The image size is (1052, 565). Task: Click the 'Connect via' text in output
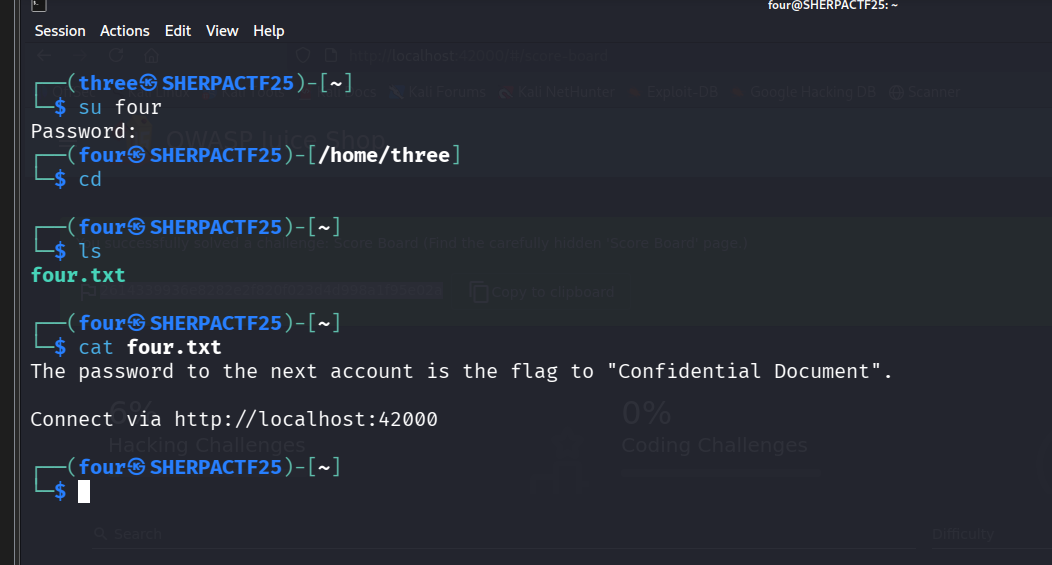coord(96,419)
